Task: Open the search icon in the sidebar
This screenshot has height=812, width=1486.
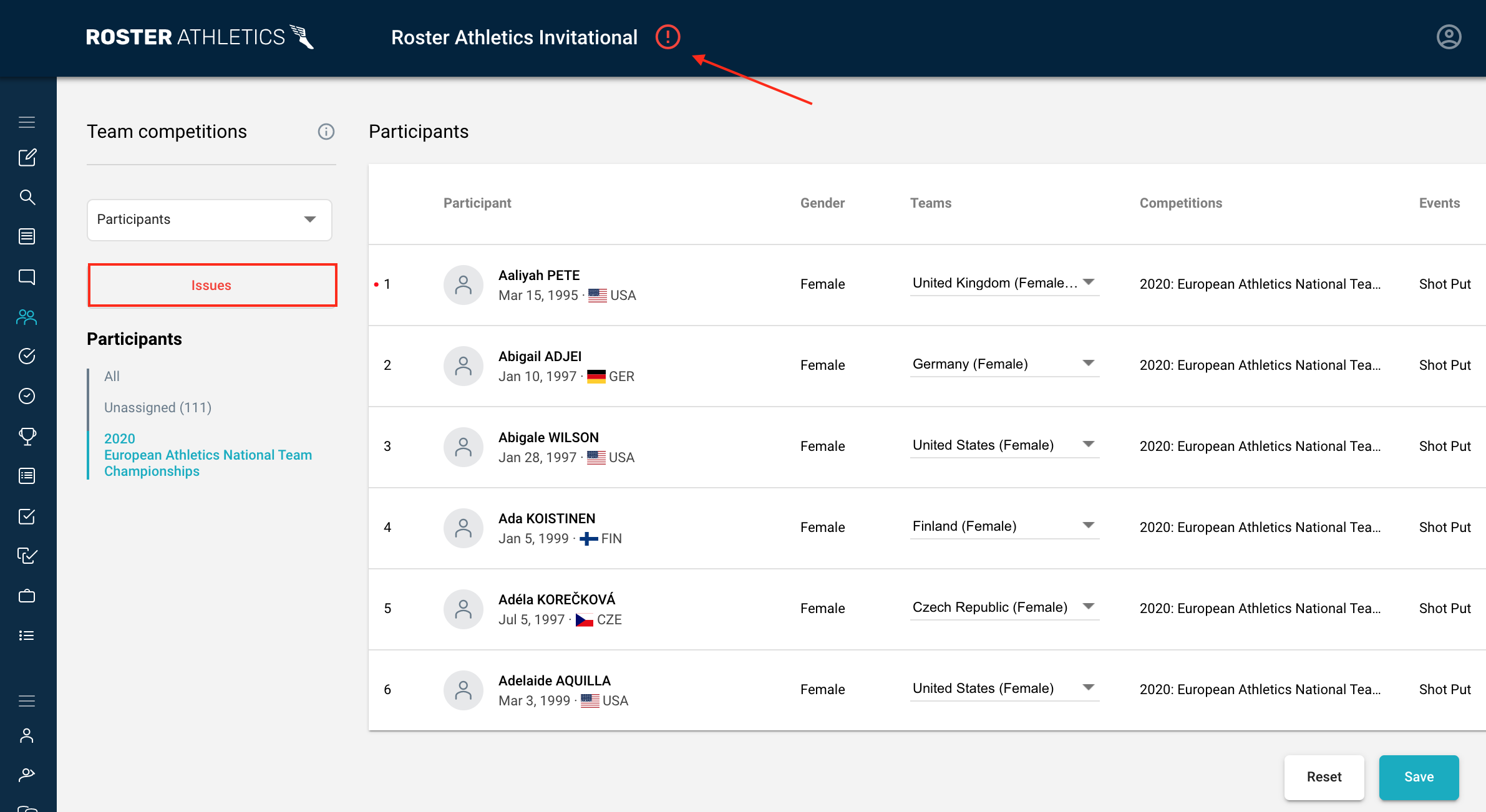Action: 27,197
